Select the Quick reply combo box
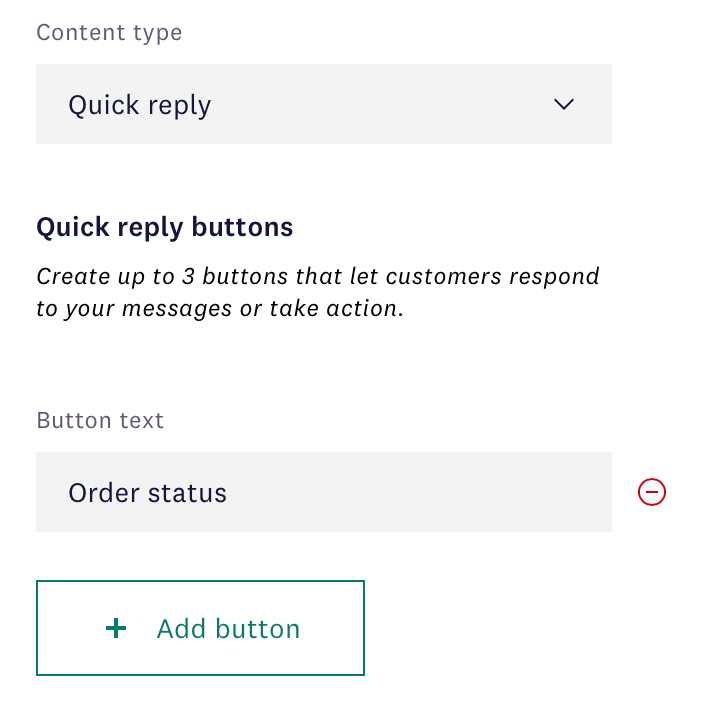This screenshot has width=702, height=718. [x=324, y=104]
